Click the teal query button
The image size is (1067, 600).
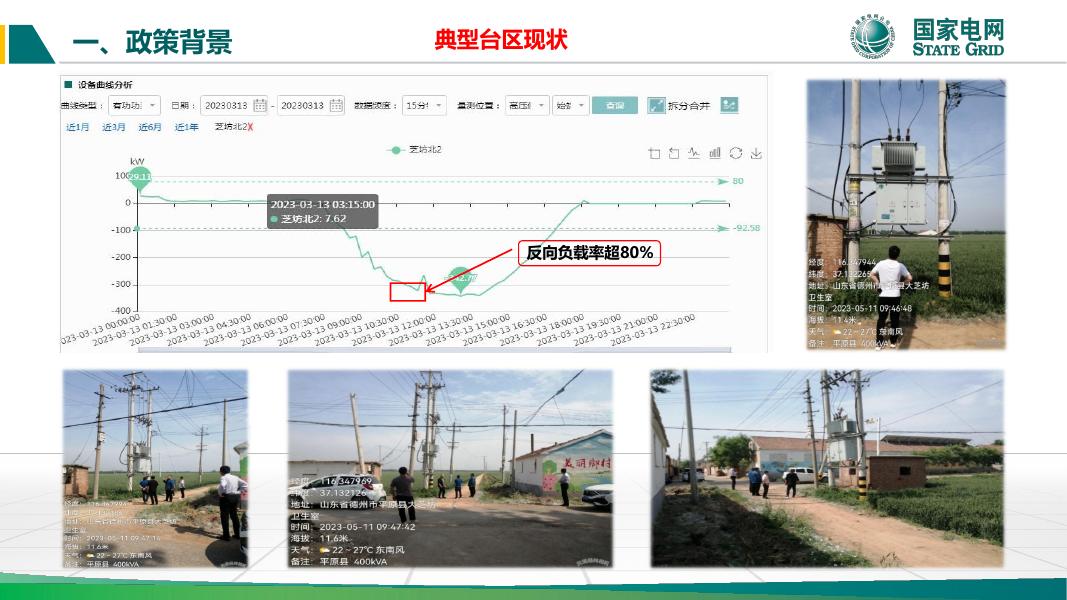click(614, 105)
